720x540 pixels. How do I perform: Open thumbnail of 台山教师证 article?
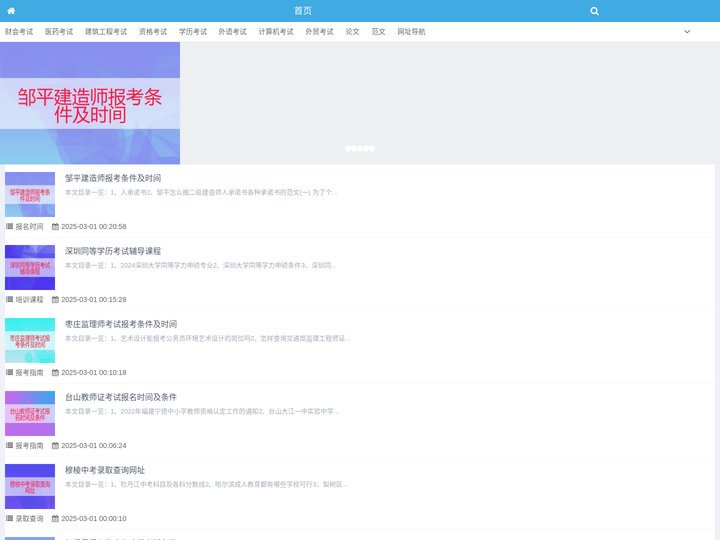pos(30,413)
